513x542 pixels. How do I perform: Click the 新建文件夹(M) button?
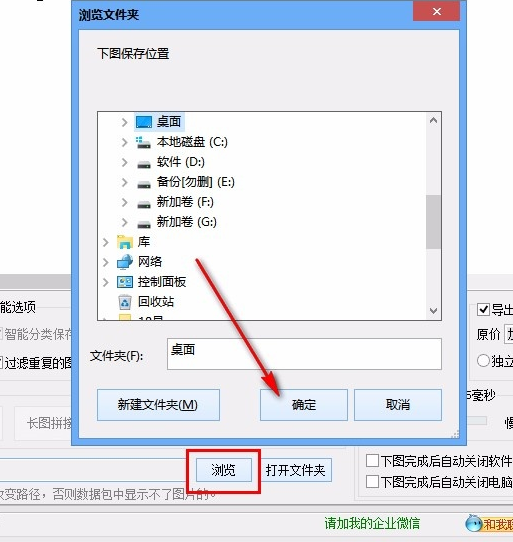(x=158, y=405)
